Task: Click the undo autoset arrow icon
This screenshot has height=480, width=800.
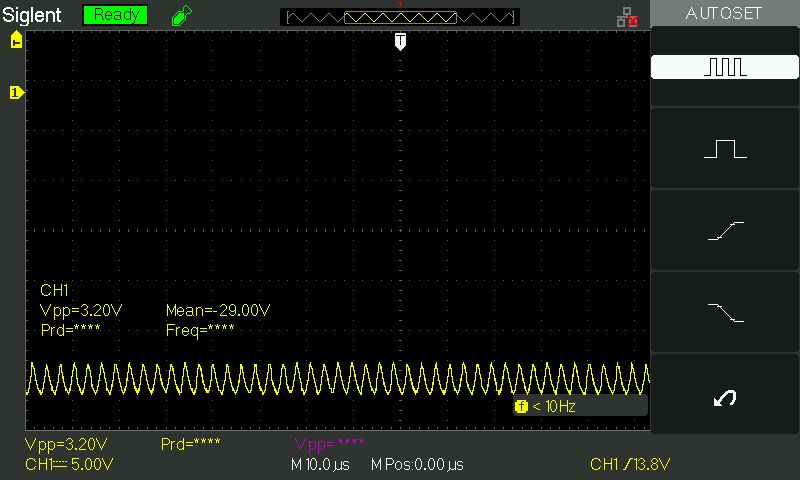Action: pyautogui.click(x=724, y=397)
